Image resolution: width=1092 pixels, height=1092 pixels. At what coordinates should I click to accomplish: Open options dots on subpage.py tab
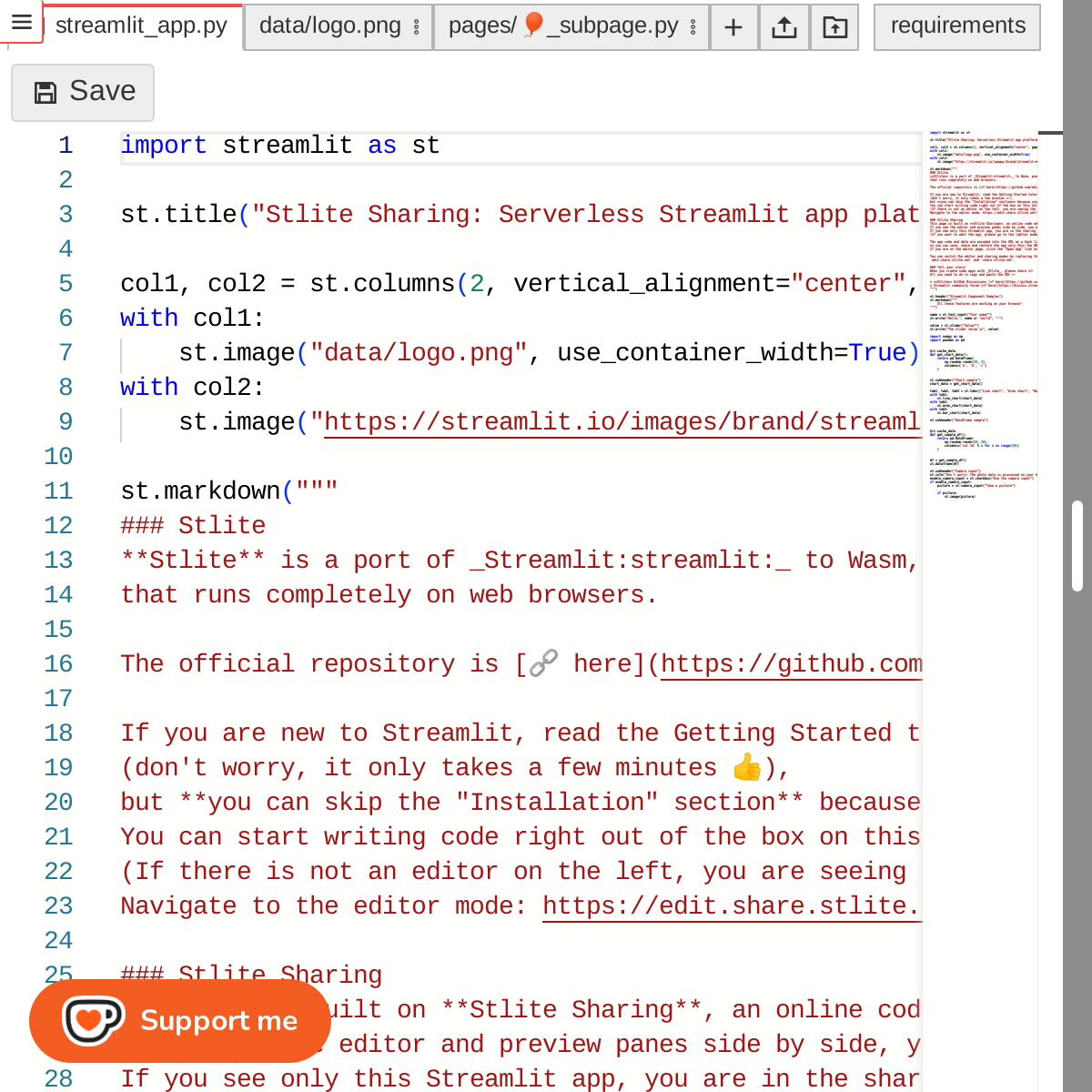pyautogui.click(x=693, y=27)
